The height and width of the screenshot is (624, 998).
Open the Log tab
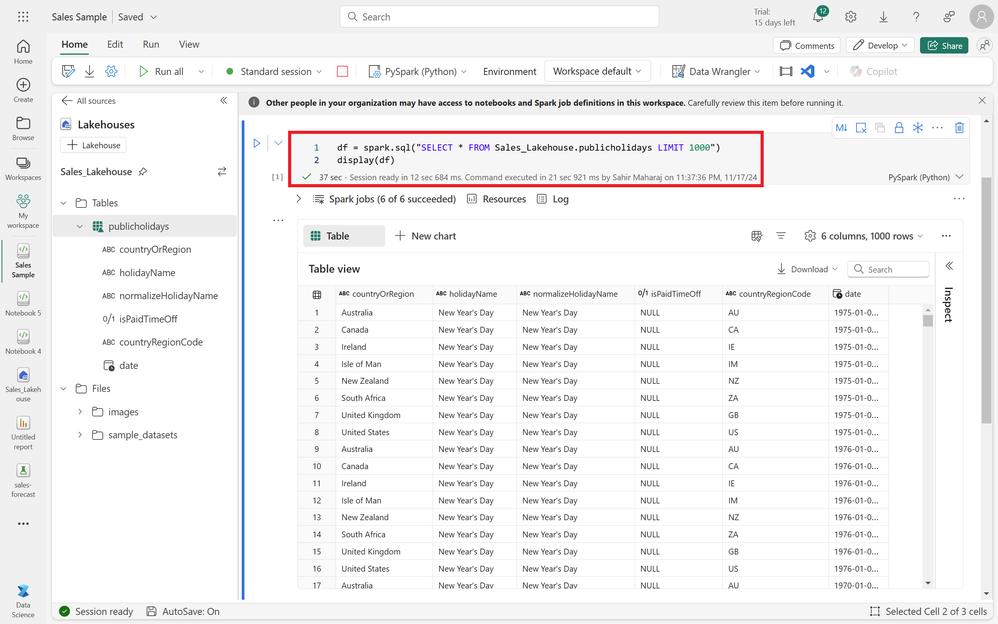coord(552,199)
